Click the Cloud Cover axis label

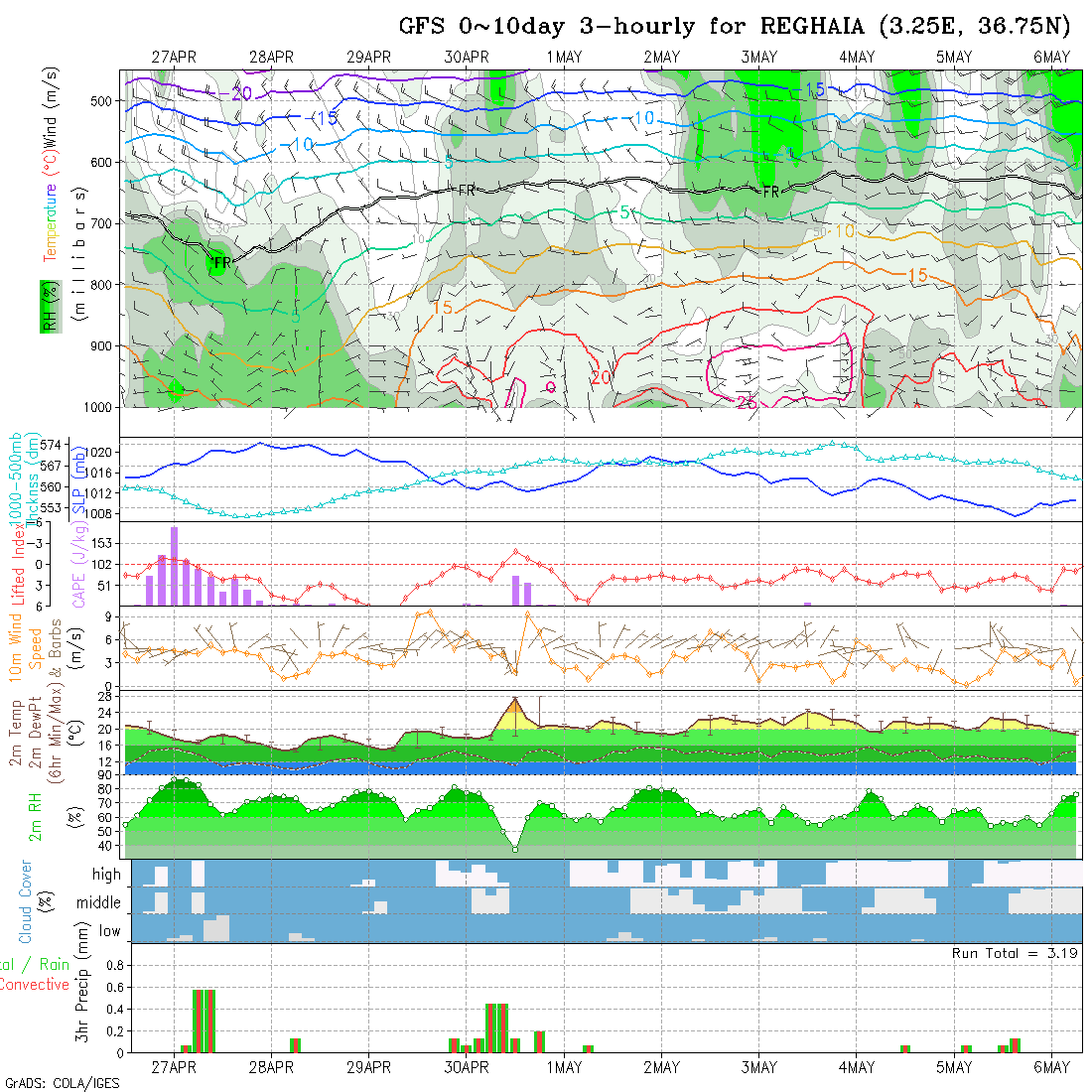tap(25, 901)
